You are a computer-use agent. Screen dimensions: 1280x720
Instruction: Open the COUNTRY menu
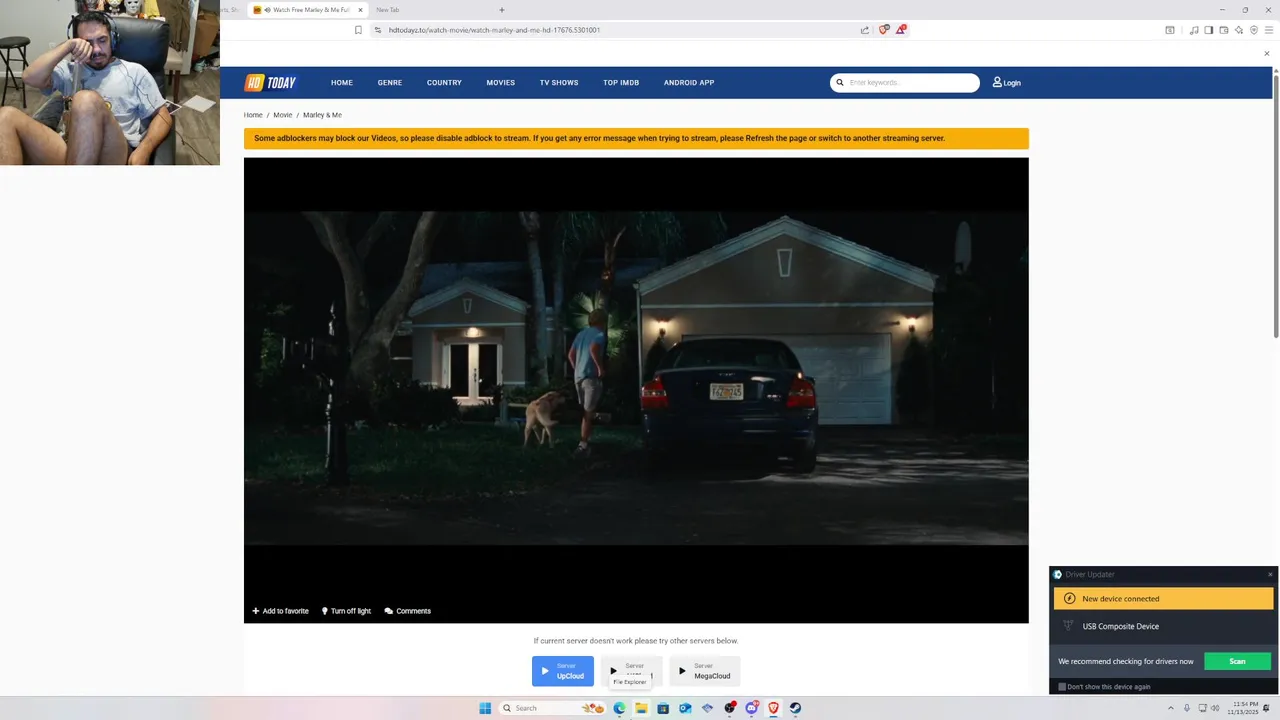coord(444,83)
